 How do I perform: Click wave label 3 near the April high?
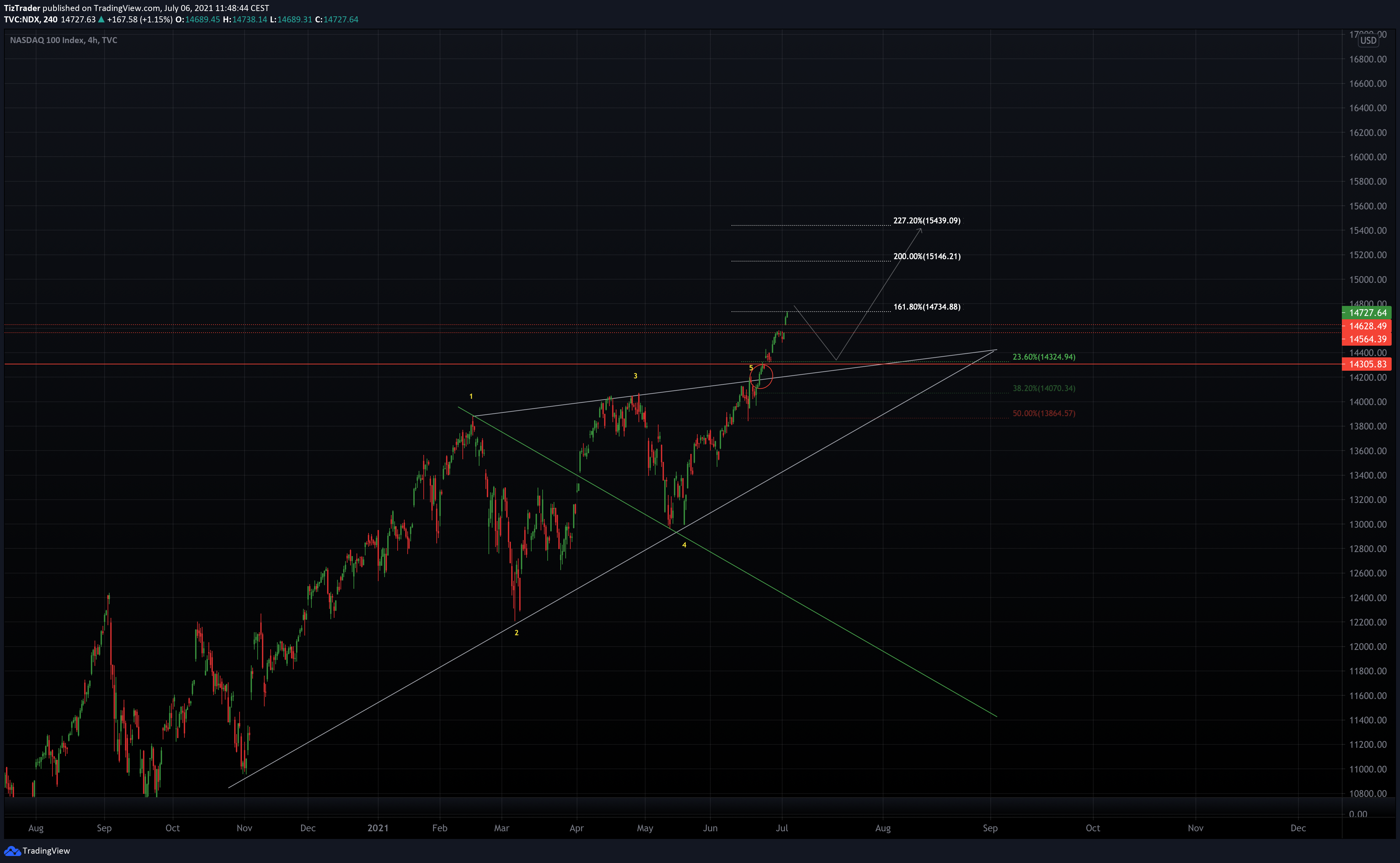pos(636,376)
